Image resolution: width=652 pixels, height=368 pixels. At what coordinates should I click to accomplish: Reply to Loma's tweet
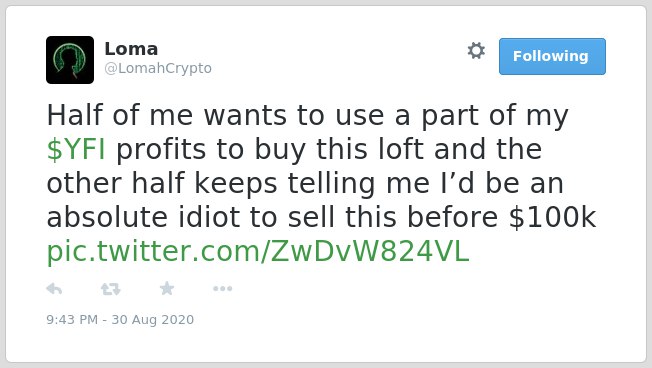pyautogui.click(x=54, y=289)
